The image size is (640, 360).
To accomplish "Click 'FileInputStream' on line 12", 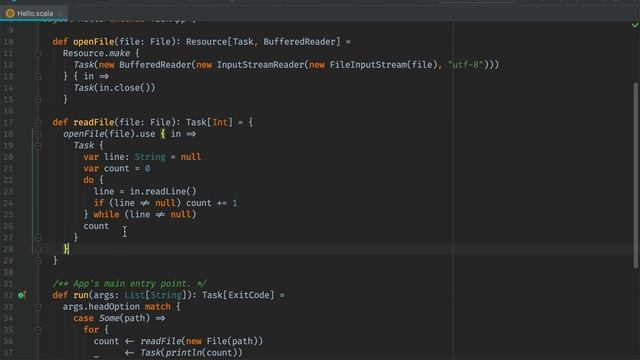I will point(368,64).
